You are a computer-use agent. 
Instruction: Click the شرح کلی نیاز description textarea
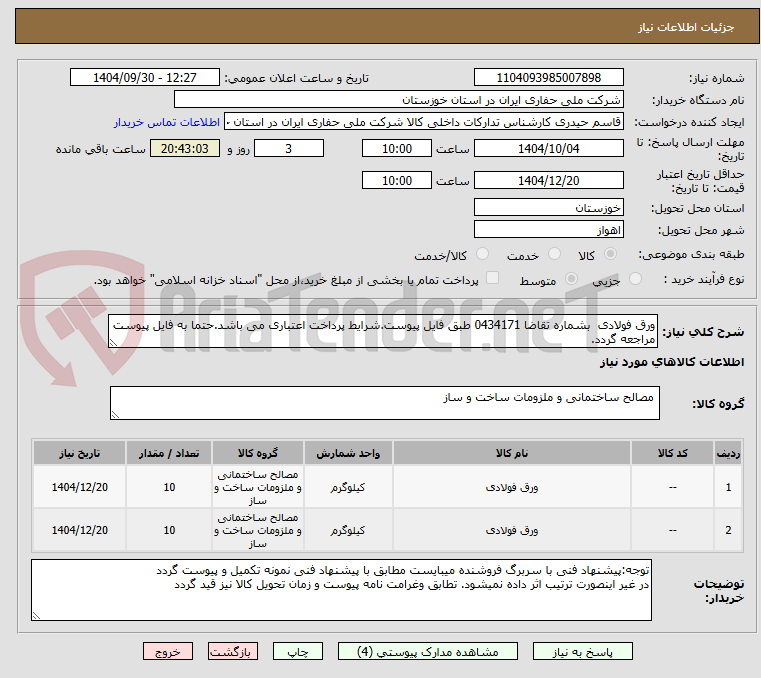(383, 331)
